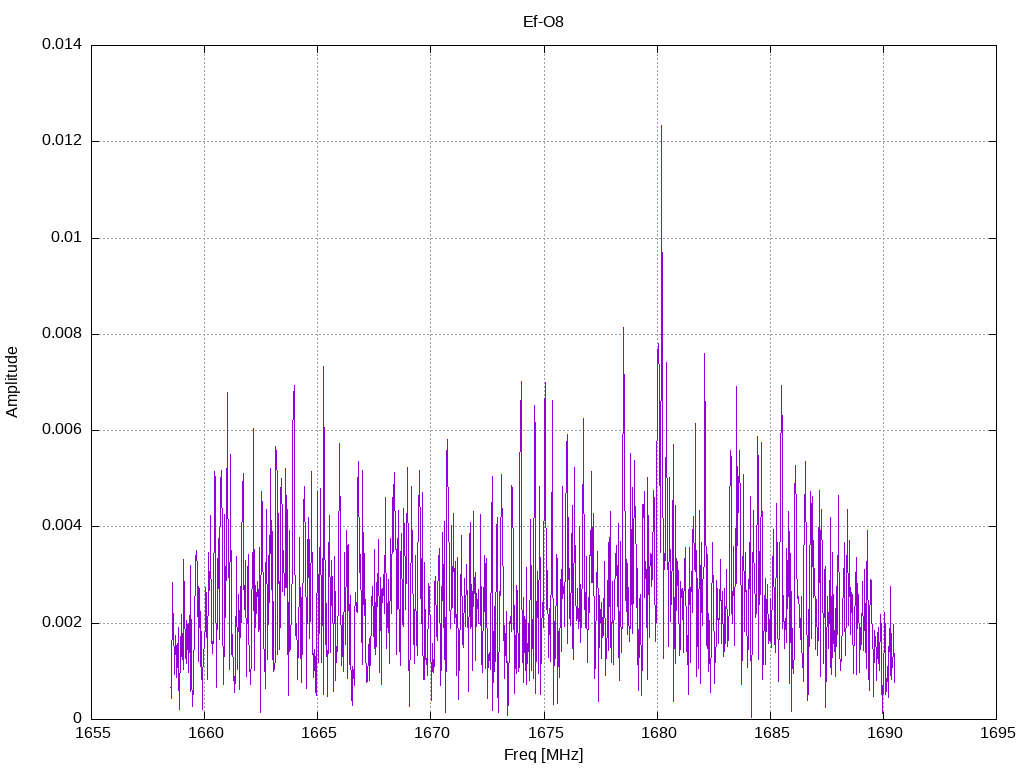Click the Freq [MHz] axis label
This screenshot has width=1024, height=768.
point(543,755)
